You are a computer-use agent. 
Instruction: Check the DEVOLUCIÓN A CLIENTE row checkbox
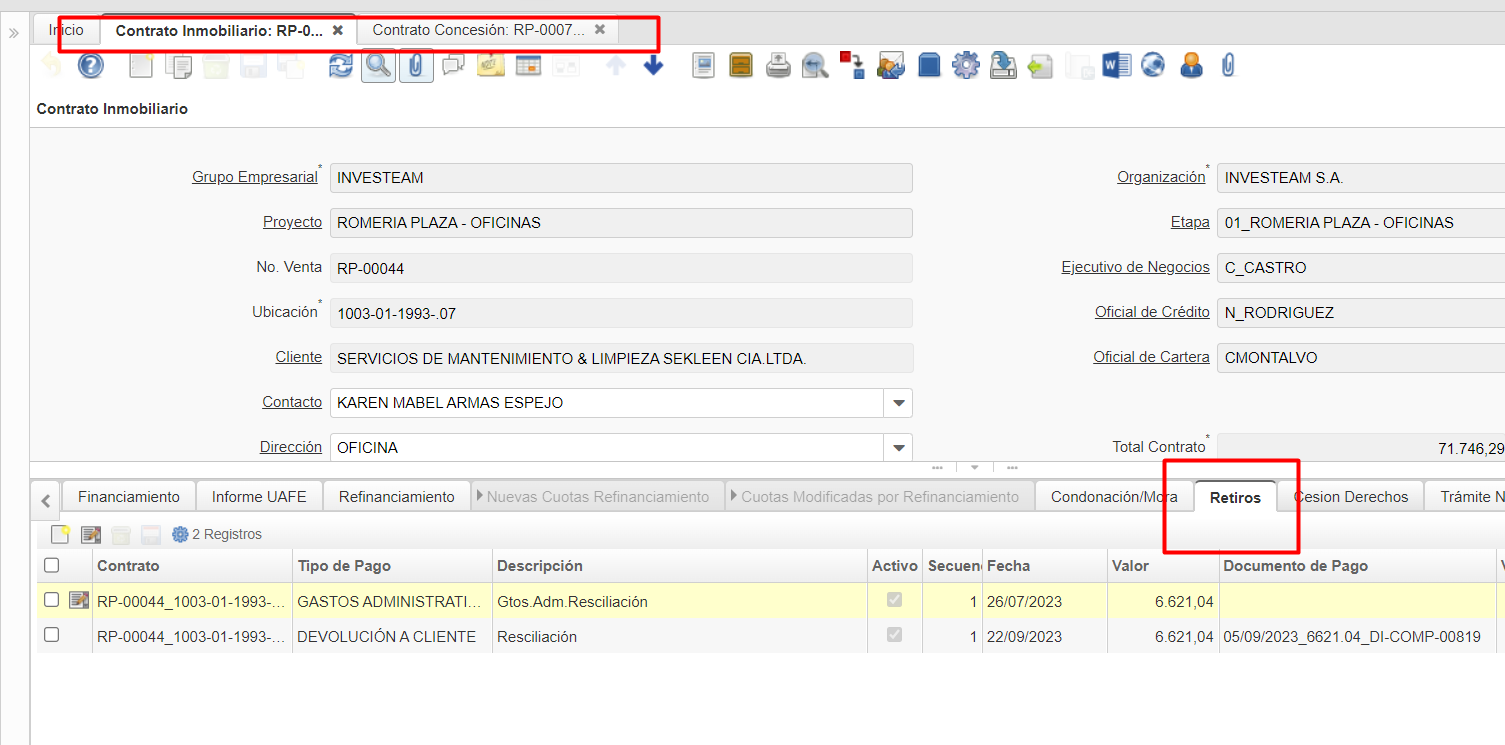52,635
